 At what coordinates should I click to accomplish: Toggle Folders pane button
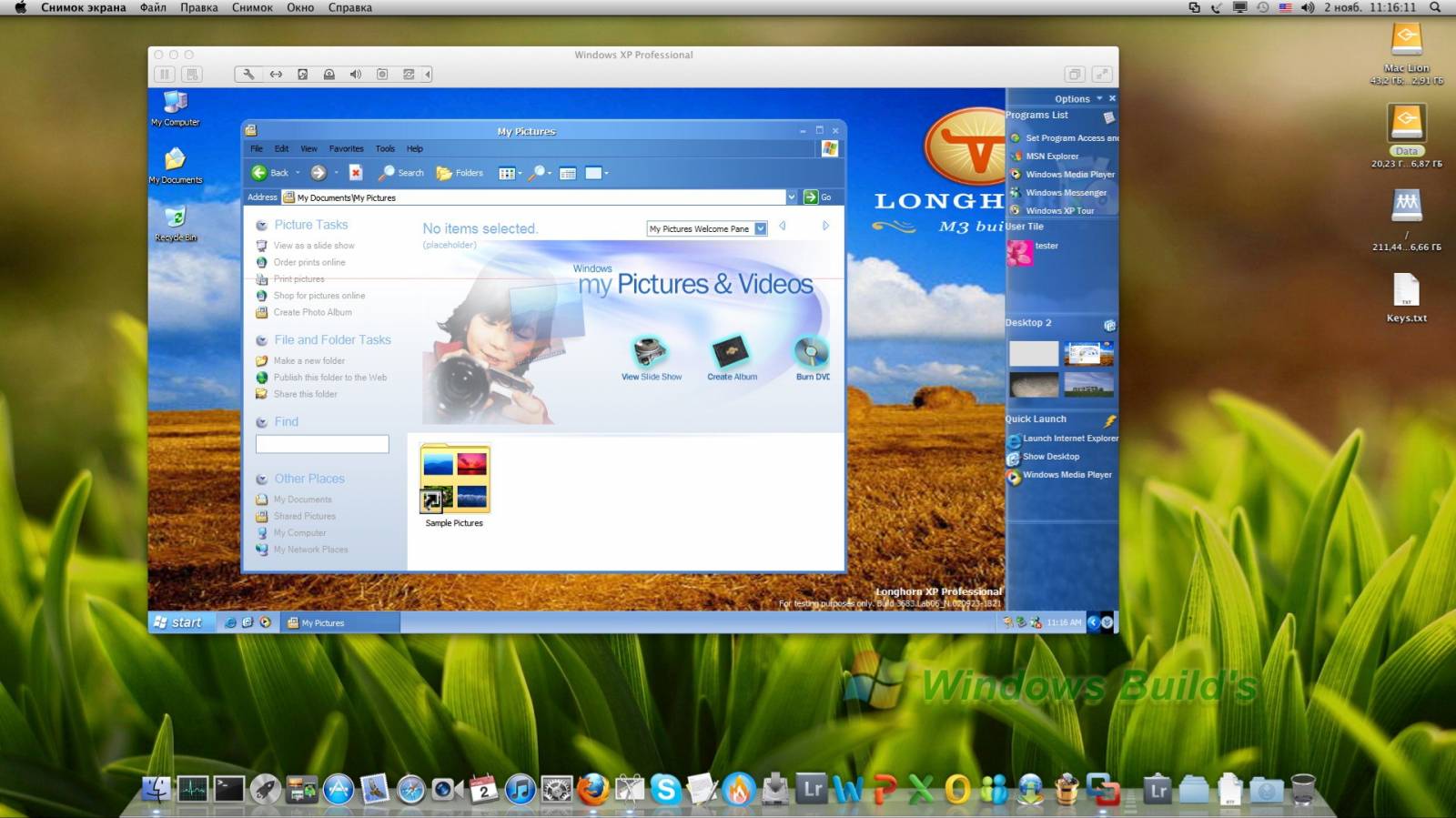[x=460, y=173]
